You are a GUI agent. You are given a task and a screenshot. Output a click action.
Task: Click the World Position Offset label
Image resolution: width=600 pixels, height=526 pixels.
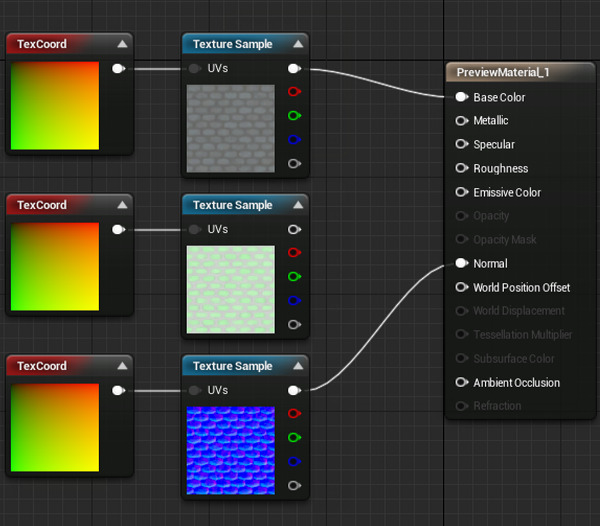(x=521, y=287)
